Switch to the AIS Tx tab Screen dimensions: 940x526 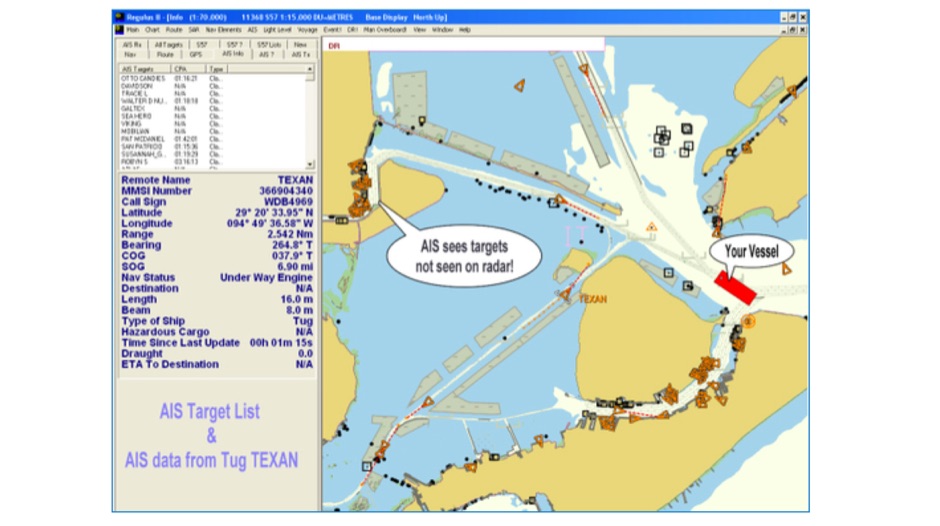pos(300,55)
